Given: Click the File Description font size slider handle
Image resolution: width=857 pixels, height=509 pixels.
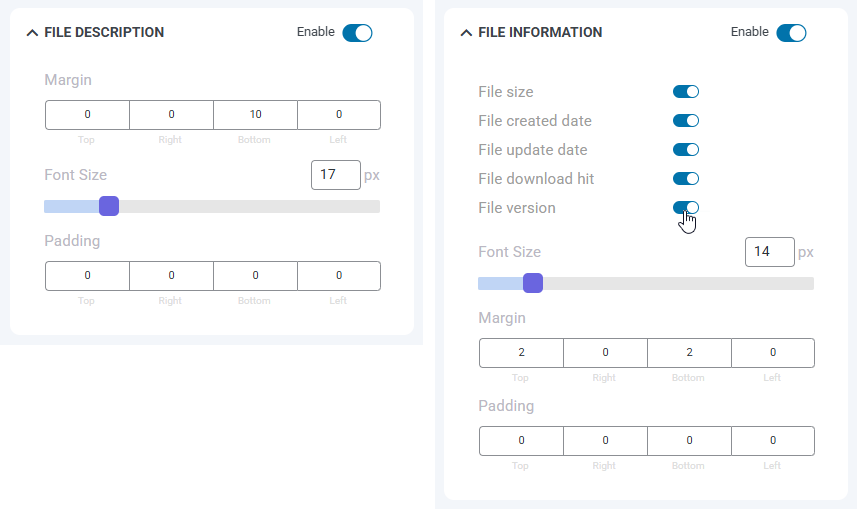Looking at the screenshot, I should (x=109, y=206).
